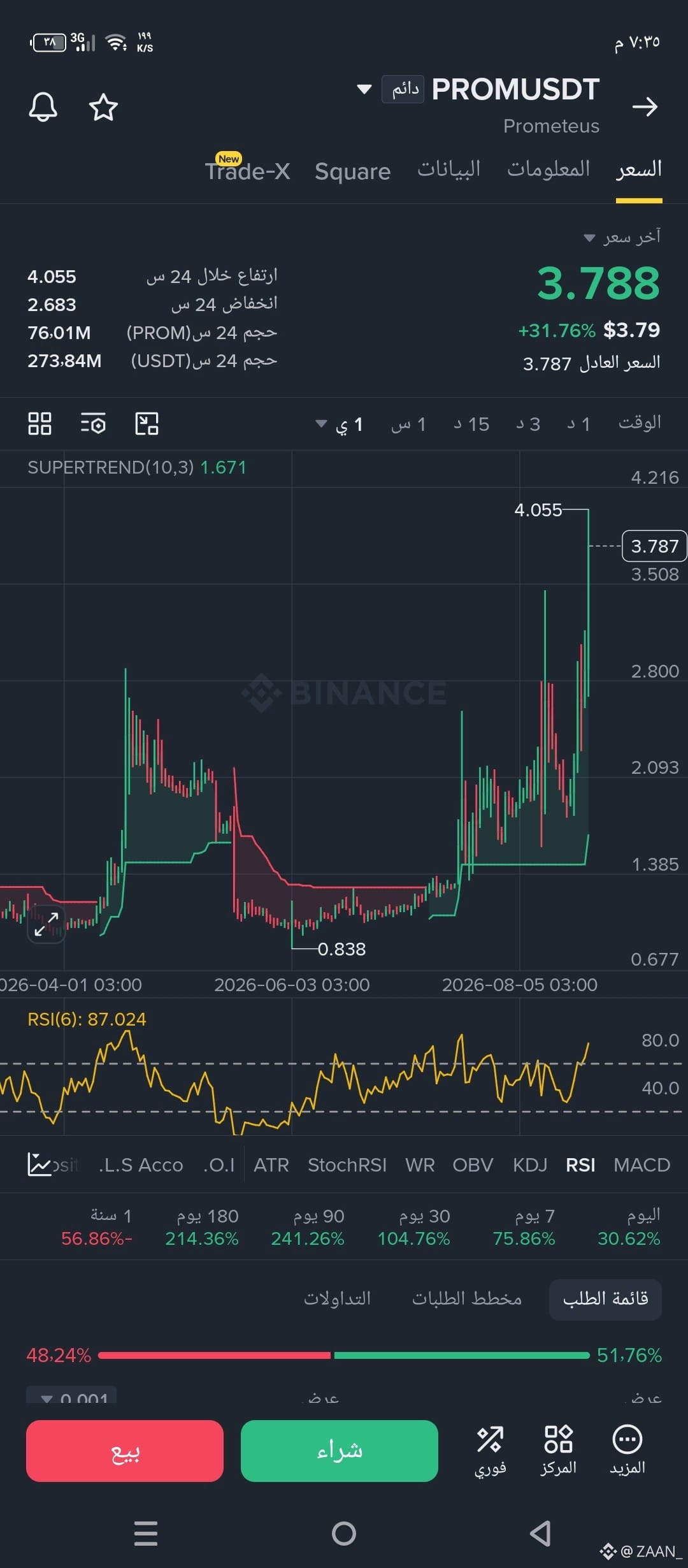Open the indicator chart icon list
The width and height of the screenshot is (688, 1568).
[x=39, y=1165]
